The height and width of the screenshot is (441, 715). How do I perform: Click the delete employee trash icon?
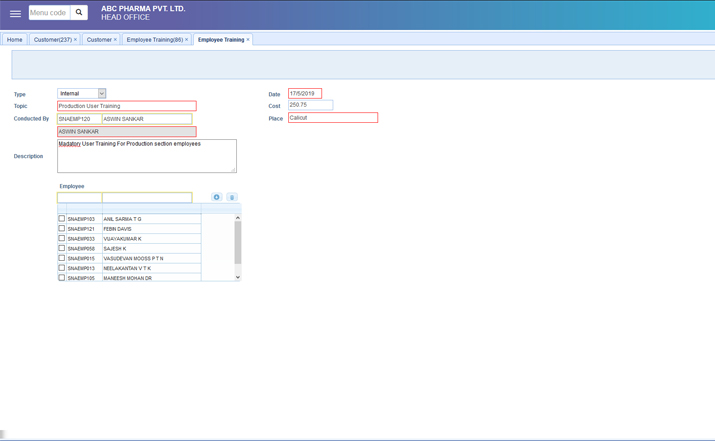pyautogui.click(x=232, y=197)
